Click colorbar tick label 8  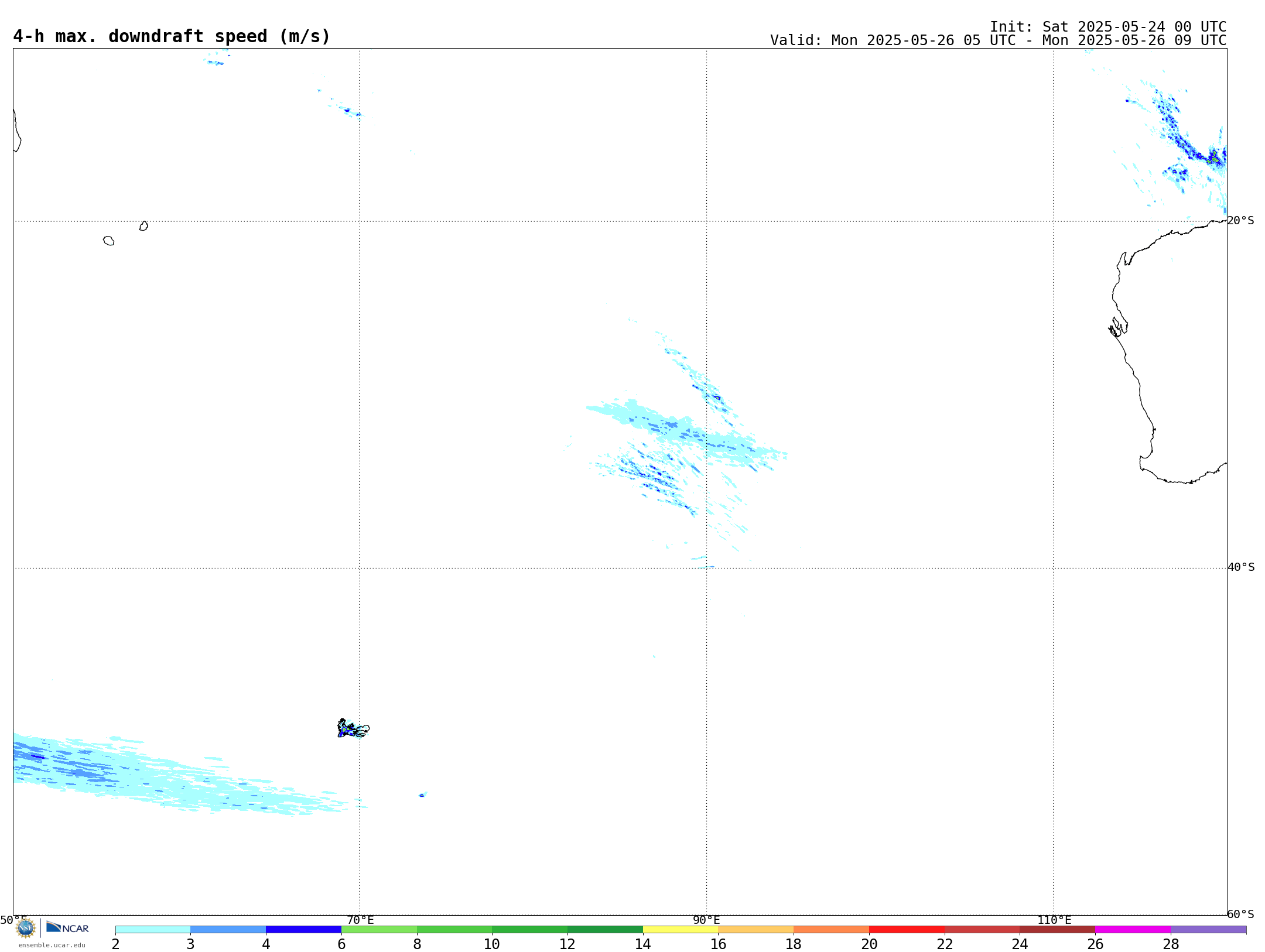(417, 944)
